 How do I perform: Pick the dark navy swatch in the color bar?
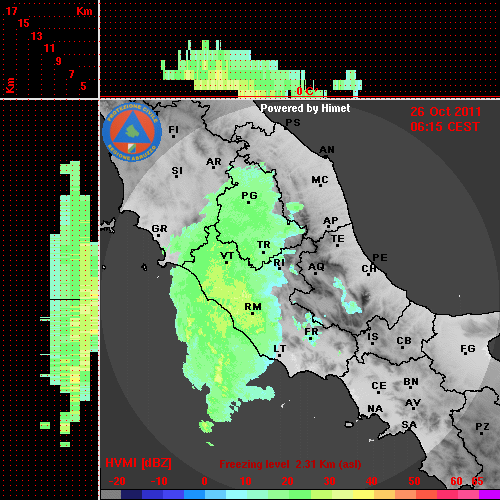pos(131,495)
